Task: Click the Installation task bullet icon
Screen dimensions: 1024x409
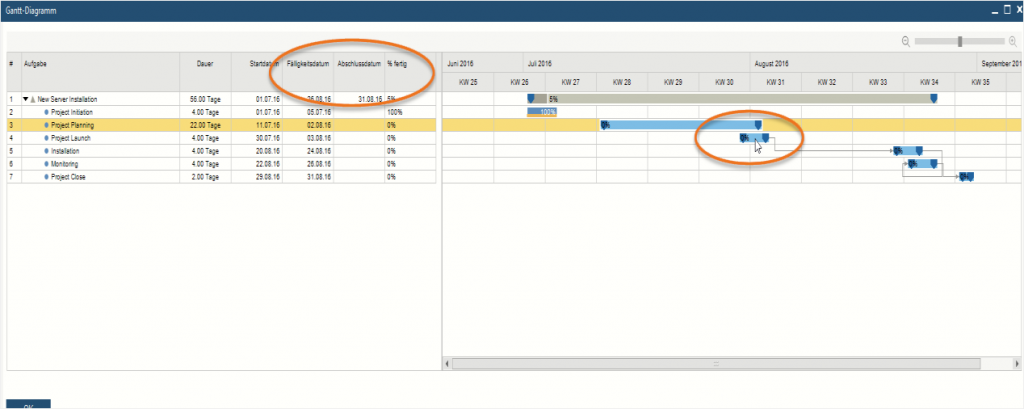Action: click(46, 151)
